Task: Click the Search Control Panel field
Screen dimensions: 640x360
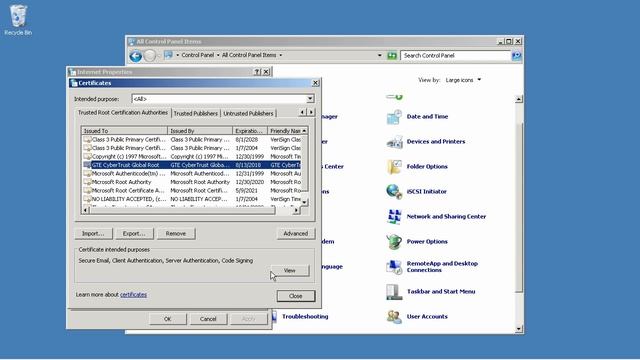Action: (455, 56)
